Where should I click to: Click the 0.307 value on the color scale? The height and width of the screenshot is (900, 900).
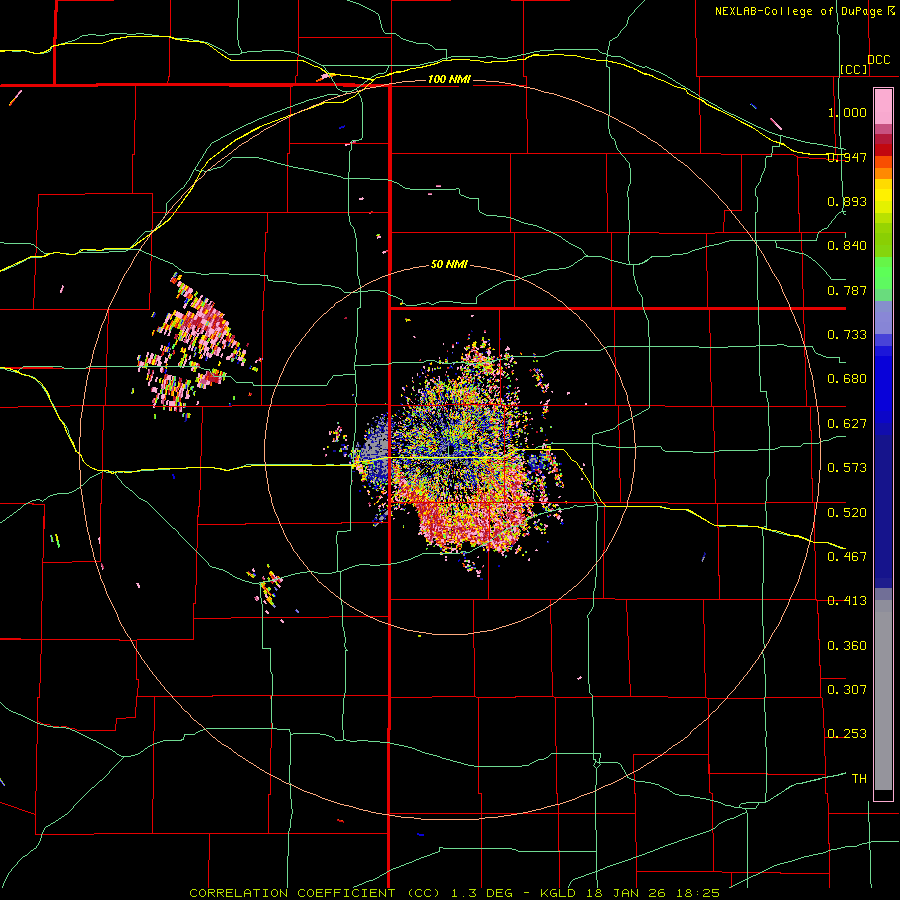pos(847,690)
